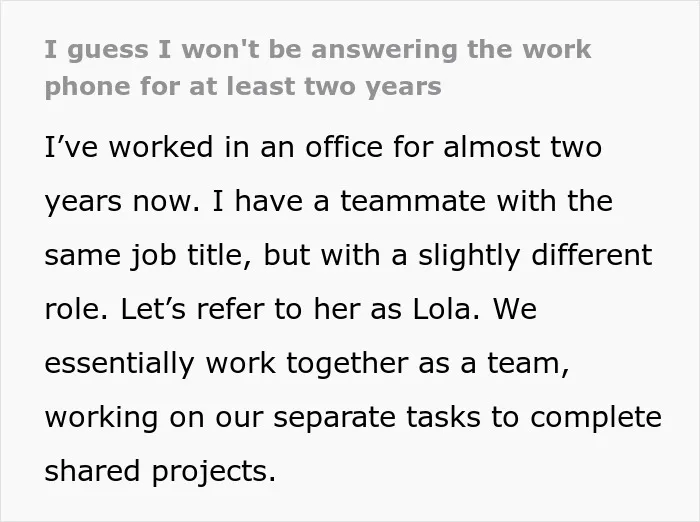Viewport: 700px width, 522px height.
Task: Click the word "together" in the paragraph
Action: (347, 364)
